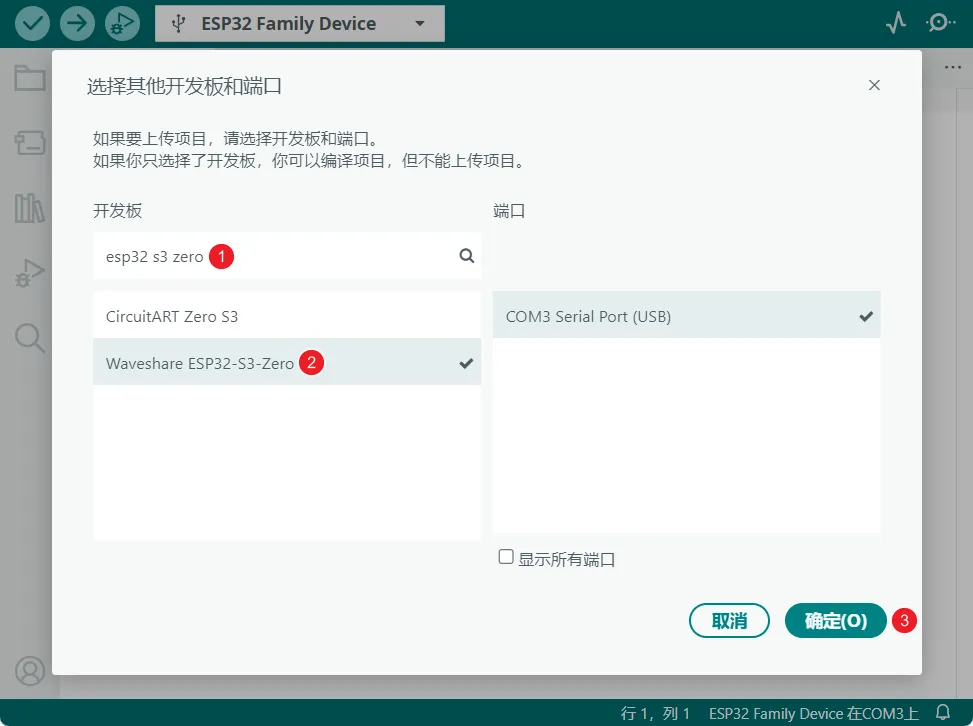The image size is (973, 726).
Task: Open the Serial Monitor
Action: [940, 24]
